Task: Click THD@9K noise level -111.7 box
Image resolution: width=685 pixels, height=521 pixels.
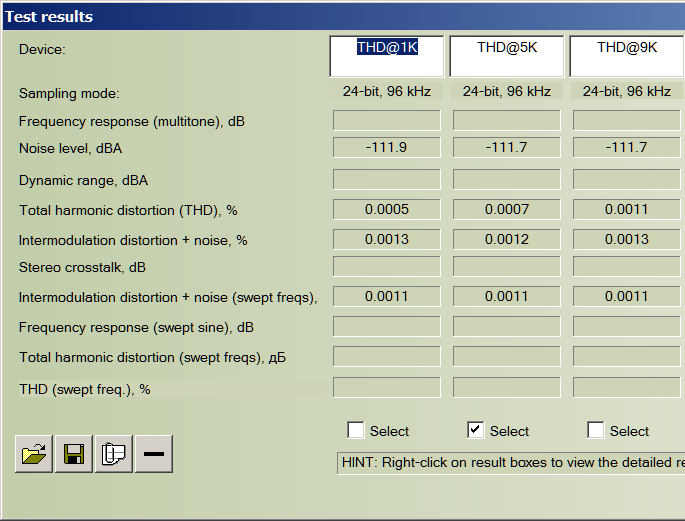Action: 627,147
